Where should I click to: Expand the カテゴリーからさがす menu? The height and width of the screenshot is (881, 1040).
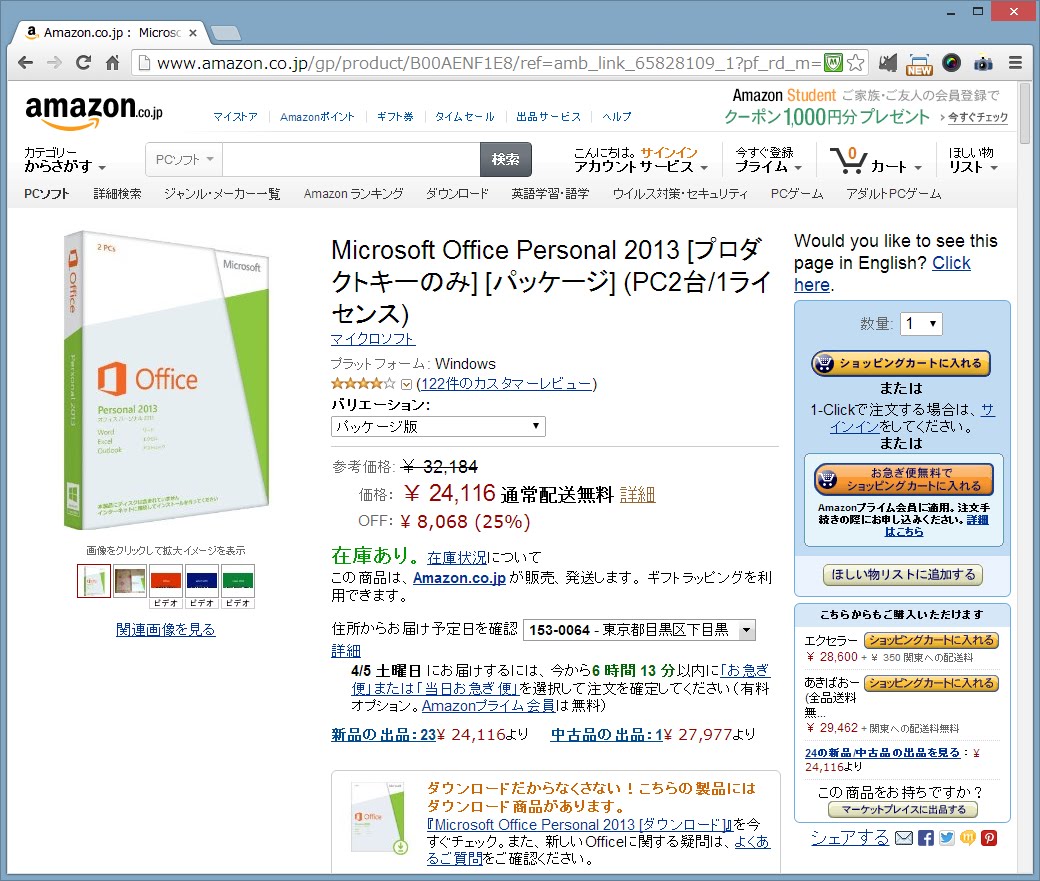tap(65, 160)
